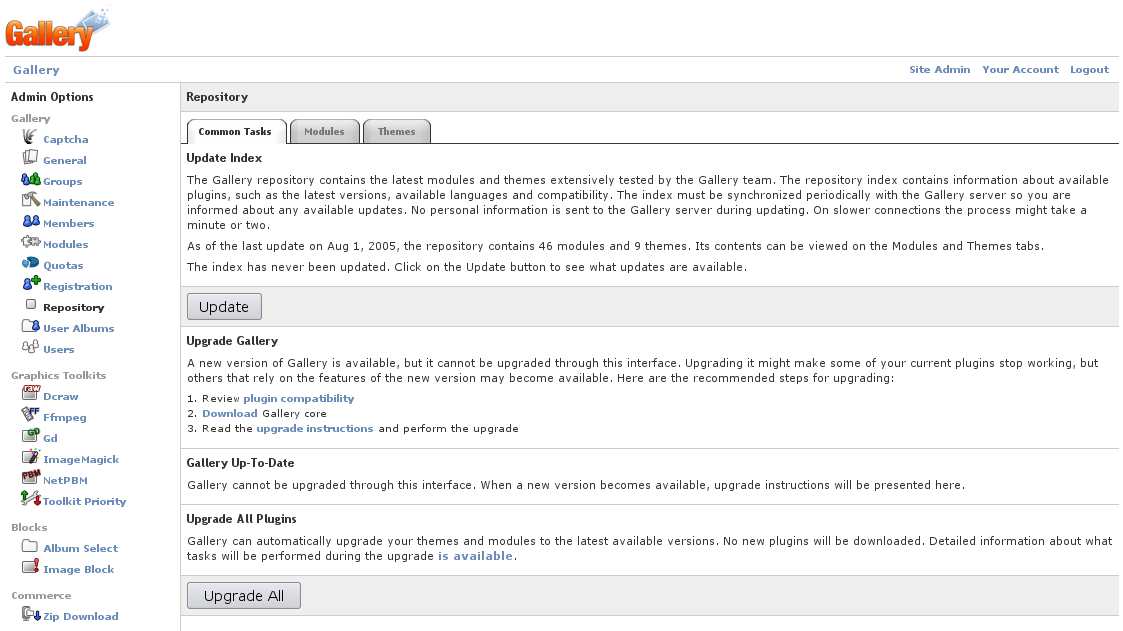1123x631 pixels.
Task: Click the Gallery breadcrumb link
Action: pyautogui.click(x=36, y=69)
